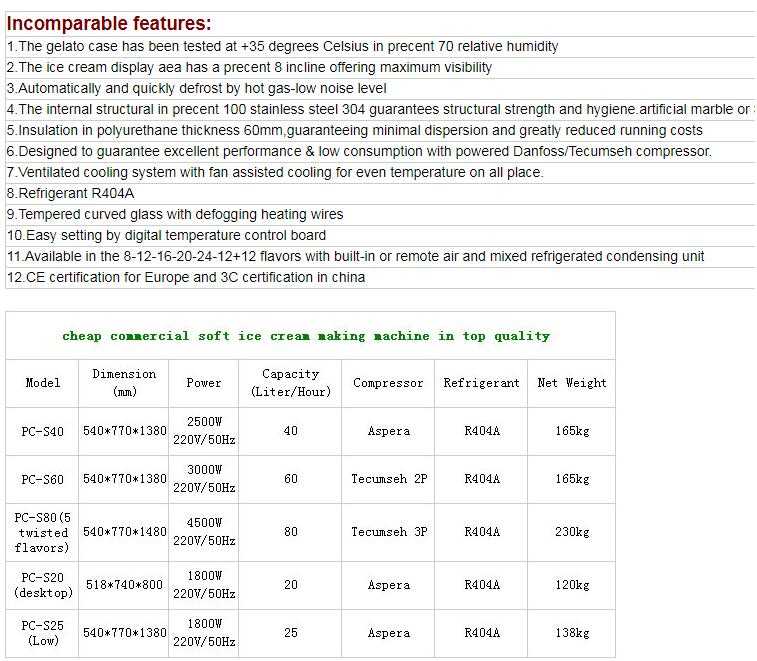Viewport: 757px width, 661px height.
Task: Click feature line 8 "Refrigerant R404A"
Action: point(68,193)
